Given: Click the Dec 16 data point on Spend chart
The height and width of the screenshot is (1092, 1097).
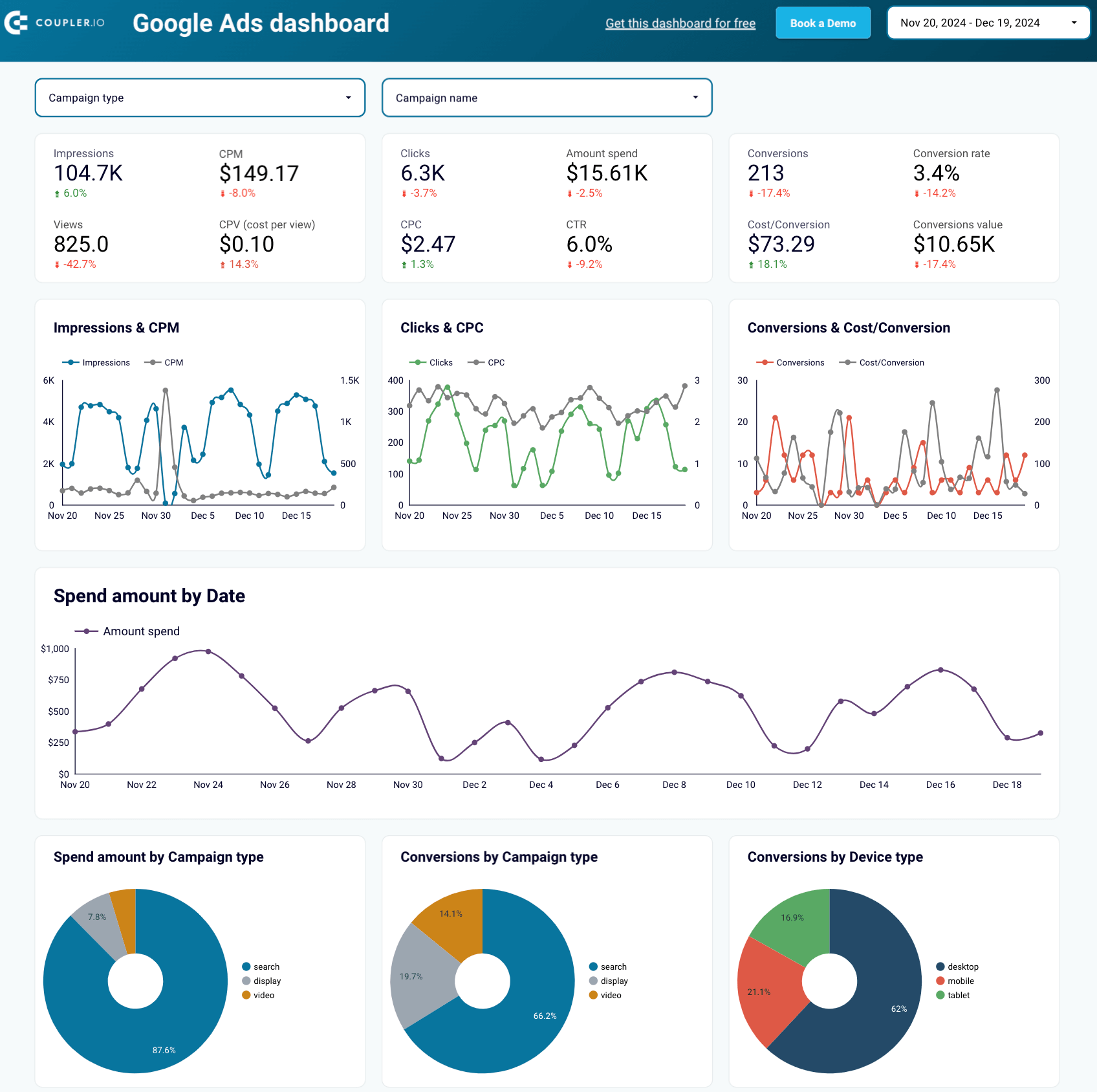Looking at the screenshot, I should coord(940,670).
